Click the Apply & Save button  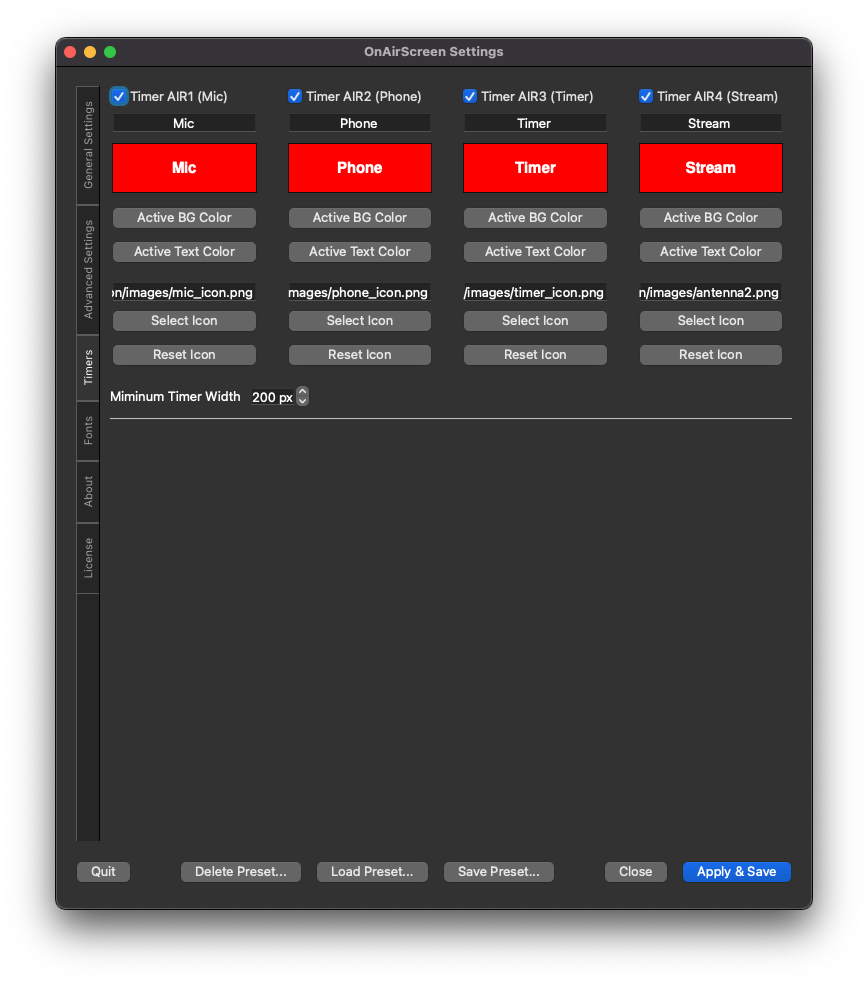(x=736, y=872)
